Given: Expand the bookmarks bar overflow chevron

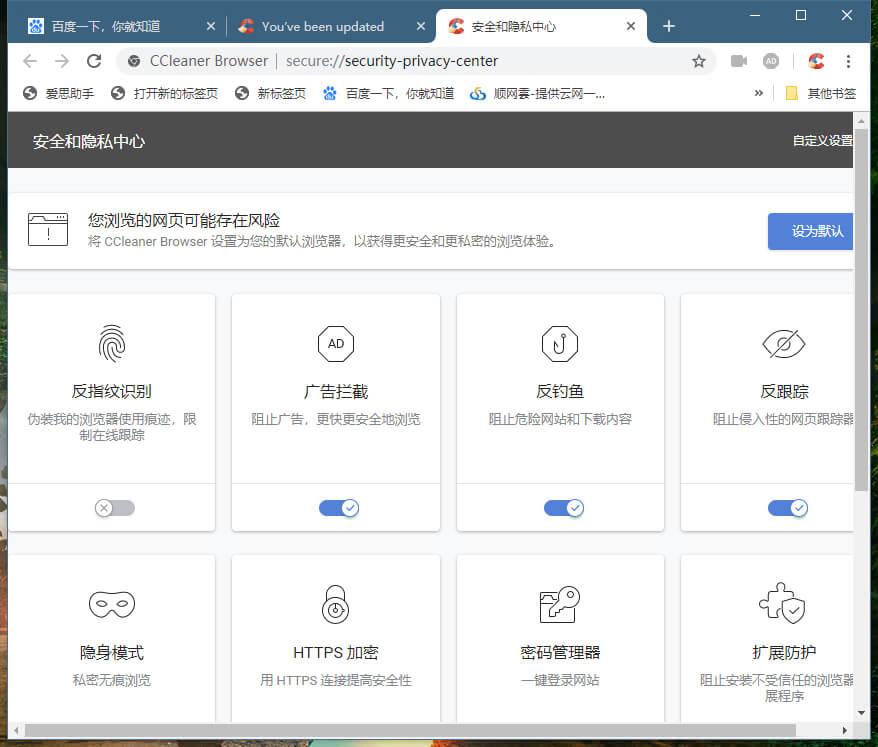Looking at the screenshot, I should click(760, 93).
